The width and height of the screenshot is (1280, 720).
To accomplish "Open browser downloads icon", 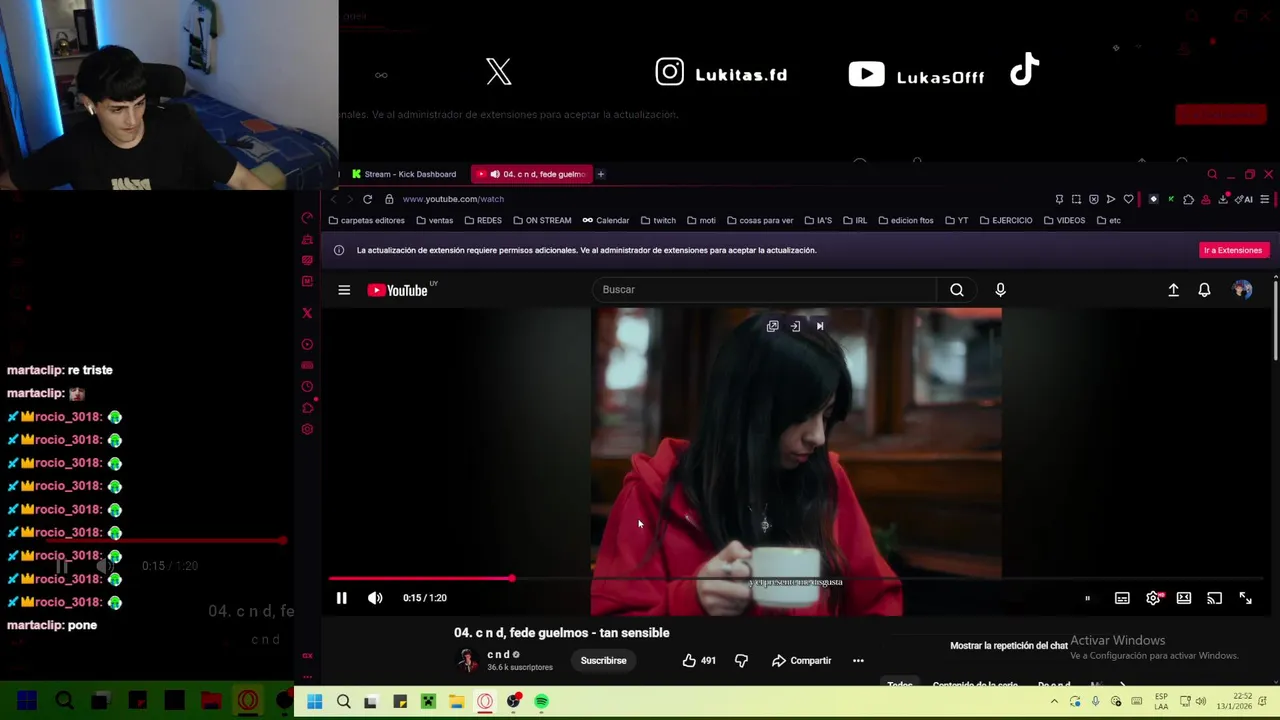I will [x=1223, y=199].
